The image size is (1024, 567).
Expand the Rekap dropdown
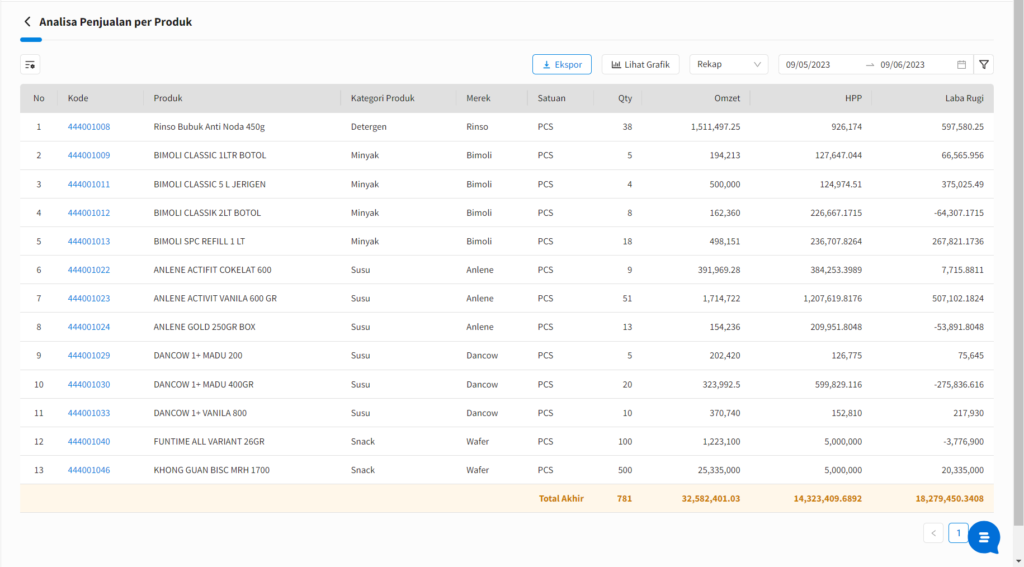pos(728,64)
